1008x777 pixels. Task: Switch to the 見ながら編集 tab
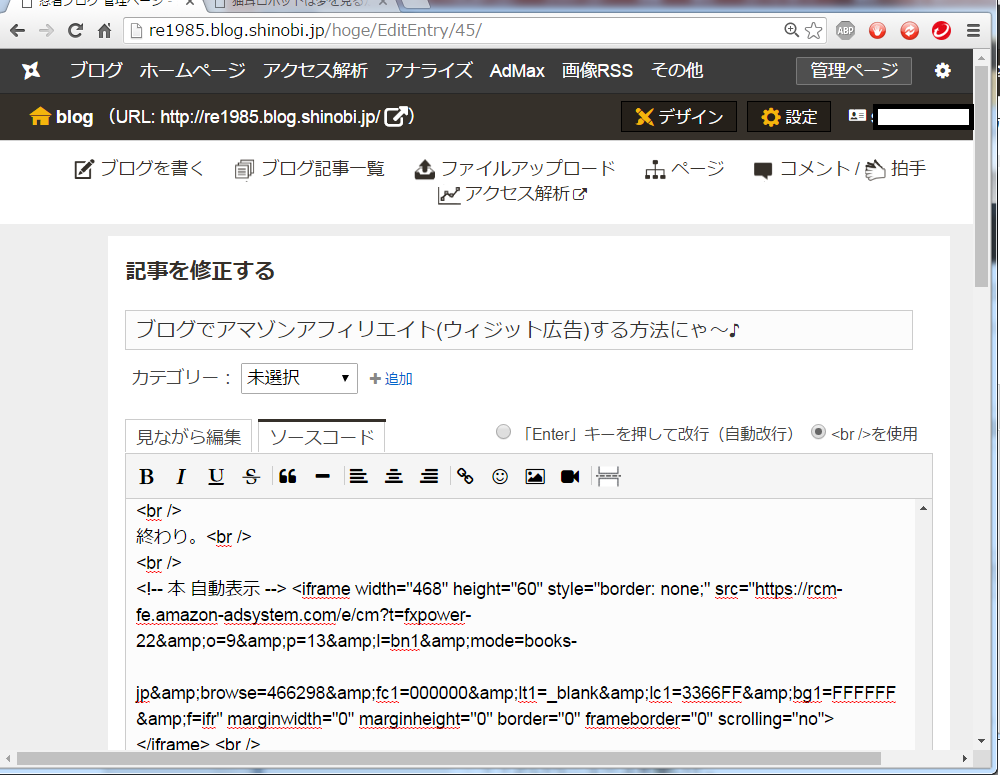pos(188,437)
